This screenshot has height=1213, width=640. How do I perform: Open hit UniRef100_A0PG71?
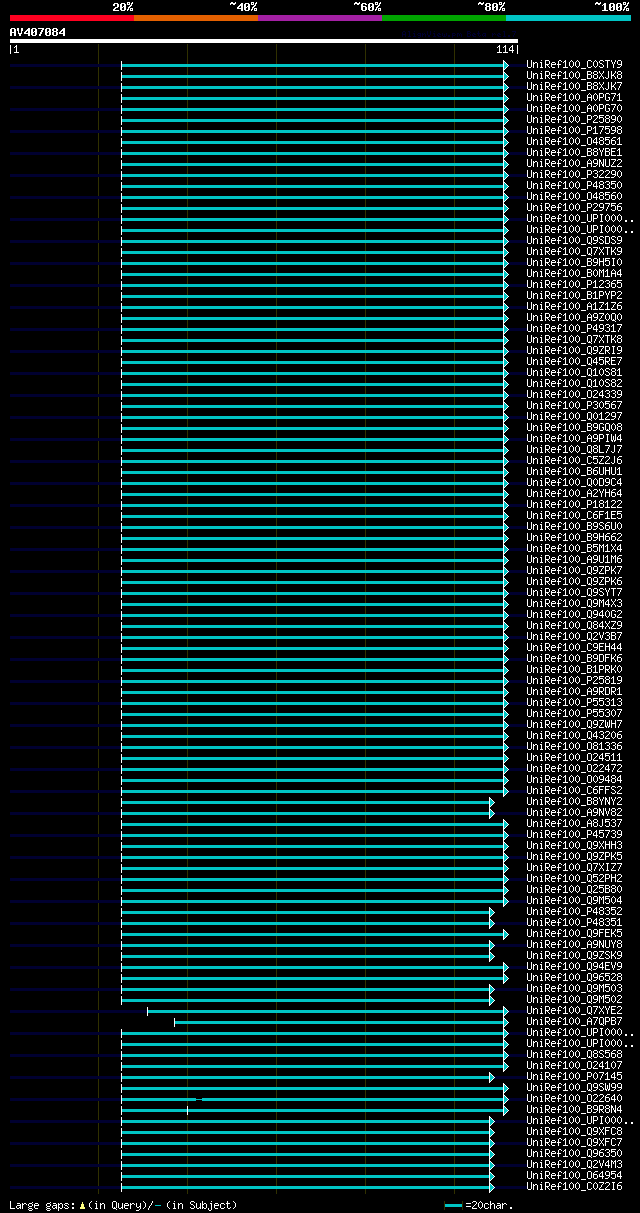pos(574,97)
